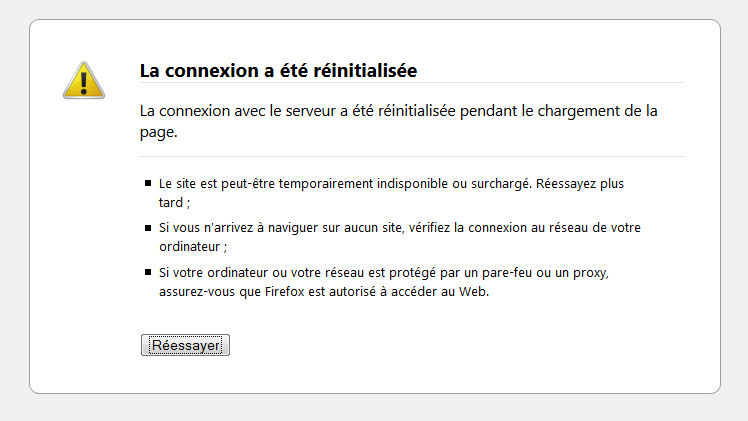This screenshot has height=421, width=748.
Task: Click the sentence starting 'La connexion avec le serveur'
Action: click(398, 121)
